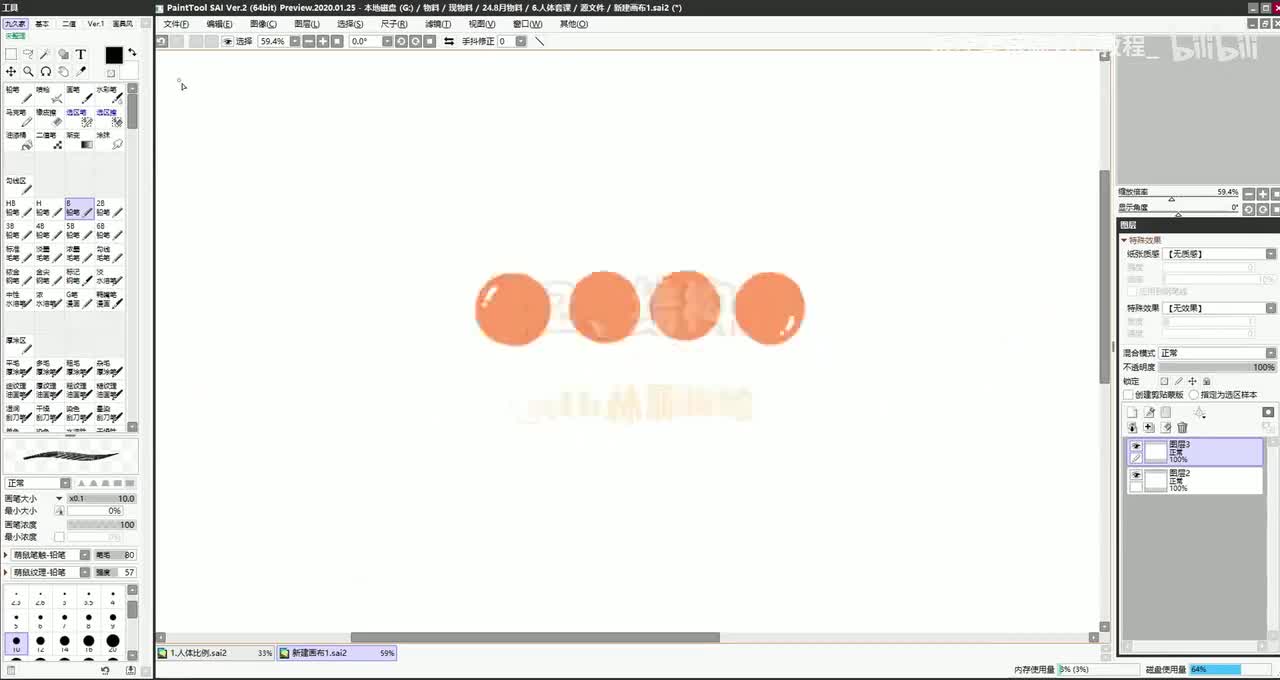Pick the black foreground color swatch
This screenshot has width=1280, height=680.
click(114, 56)
